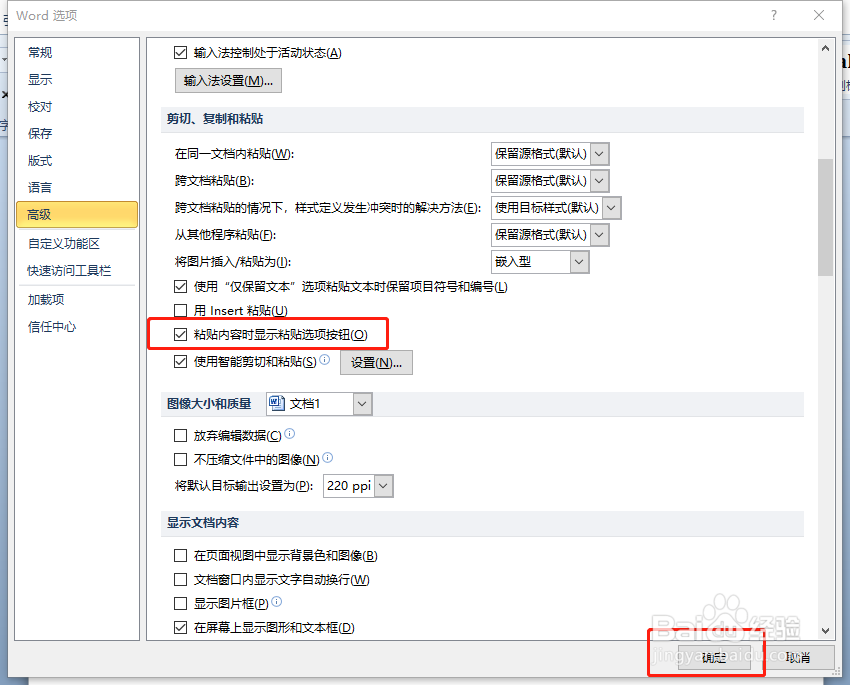The width and height of the screenshot is (850, 685).
Task: Click scrollbar down arrow in options pane
Action: [825, 630]
